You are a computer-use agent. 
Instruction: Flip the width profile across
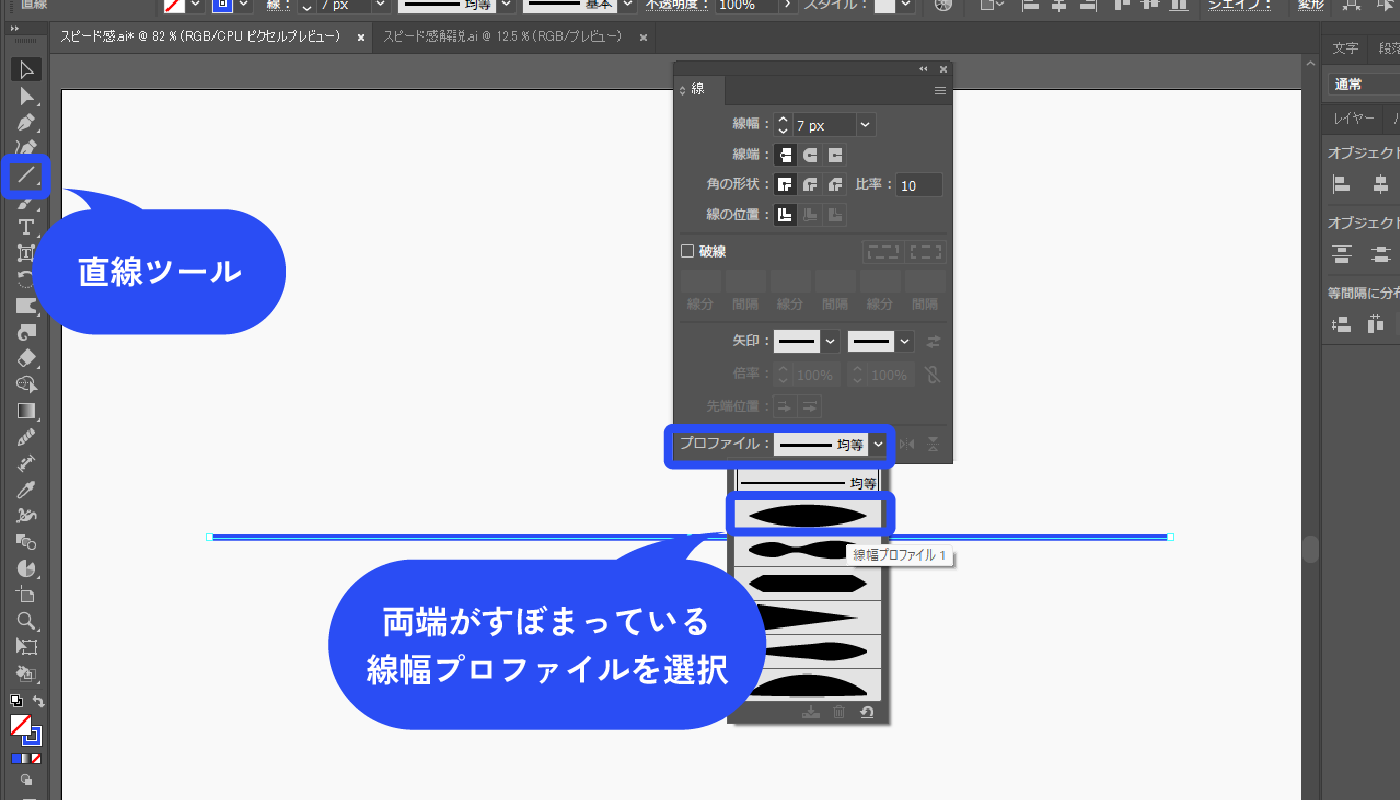(932, 445)
